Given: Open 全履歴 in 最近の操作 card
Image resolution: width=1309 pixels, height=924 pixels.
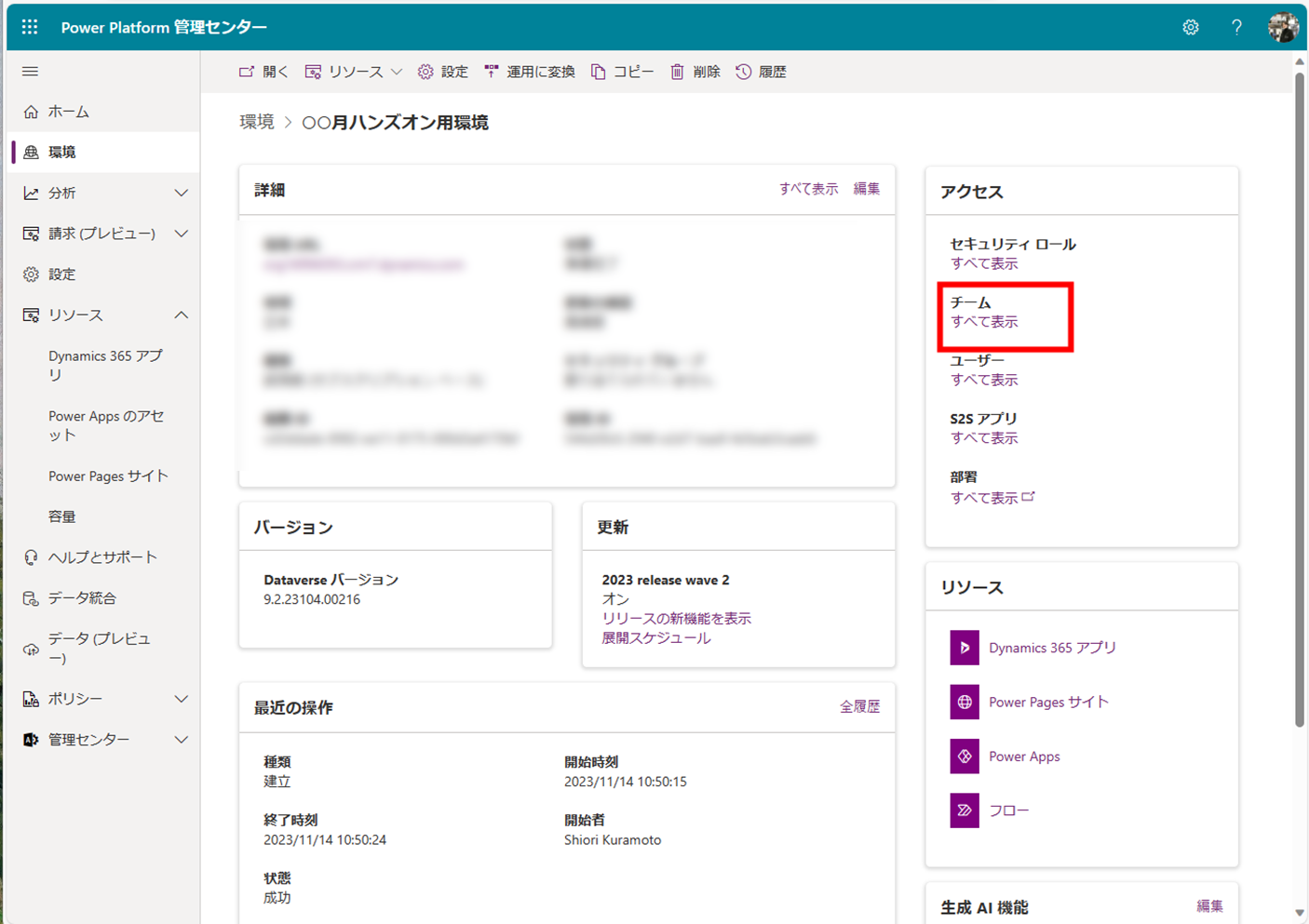Looking at the screenshot, I should pyautogui.click(x=859, y=707).
